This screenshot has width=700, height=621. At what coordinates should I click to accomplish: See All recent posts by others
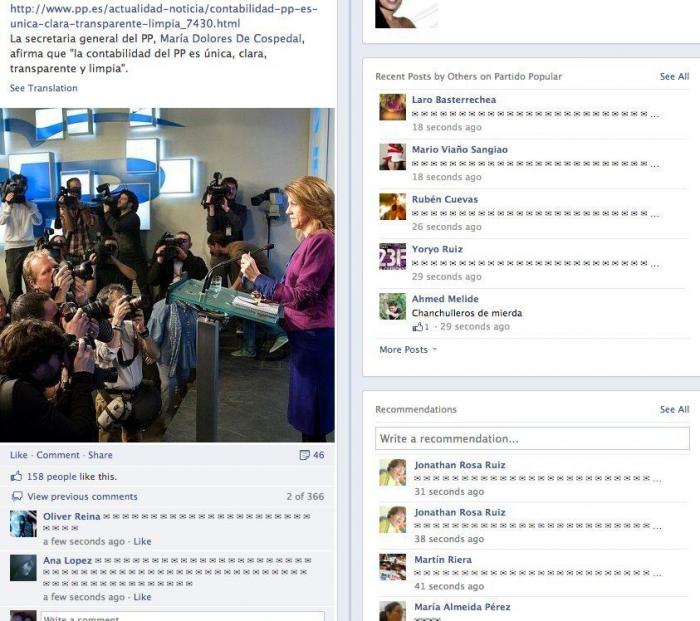674,76
